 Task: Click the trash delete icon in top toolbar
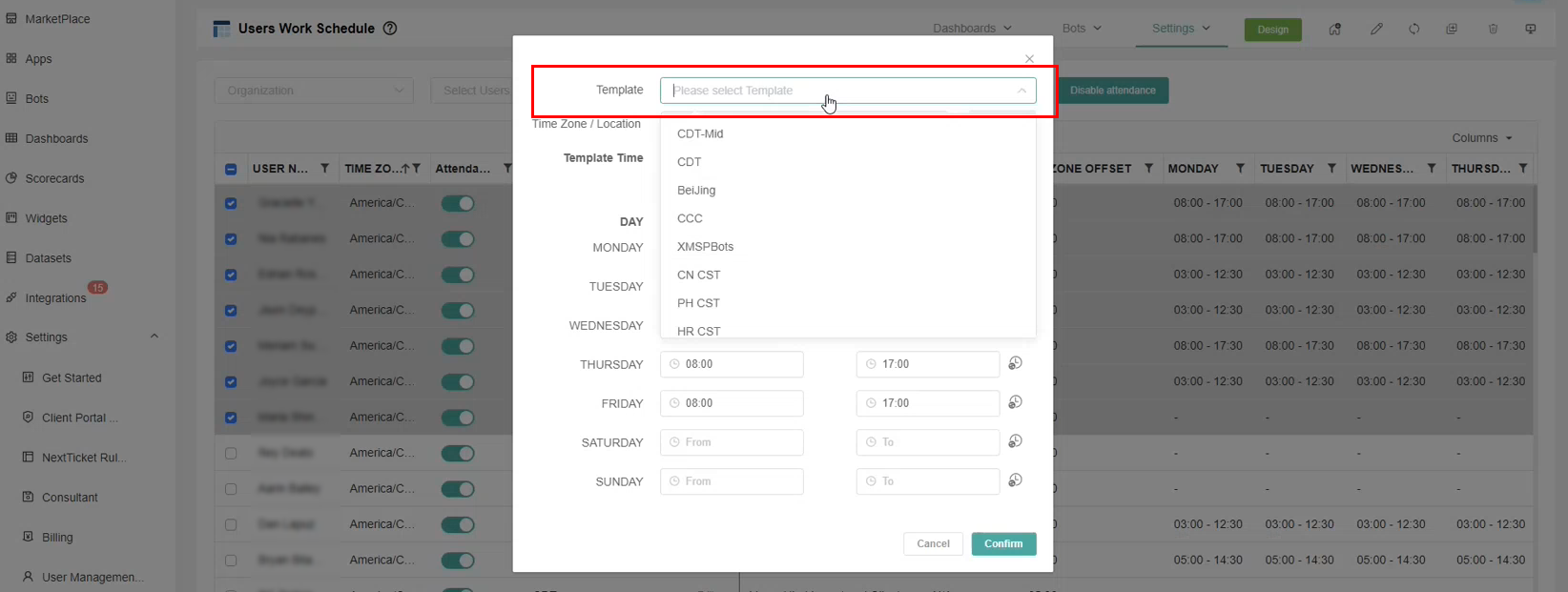(x=1493, y=29)
